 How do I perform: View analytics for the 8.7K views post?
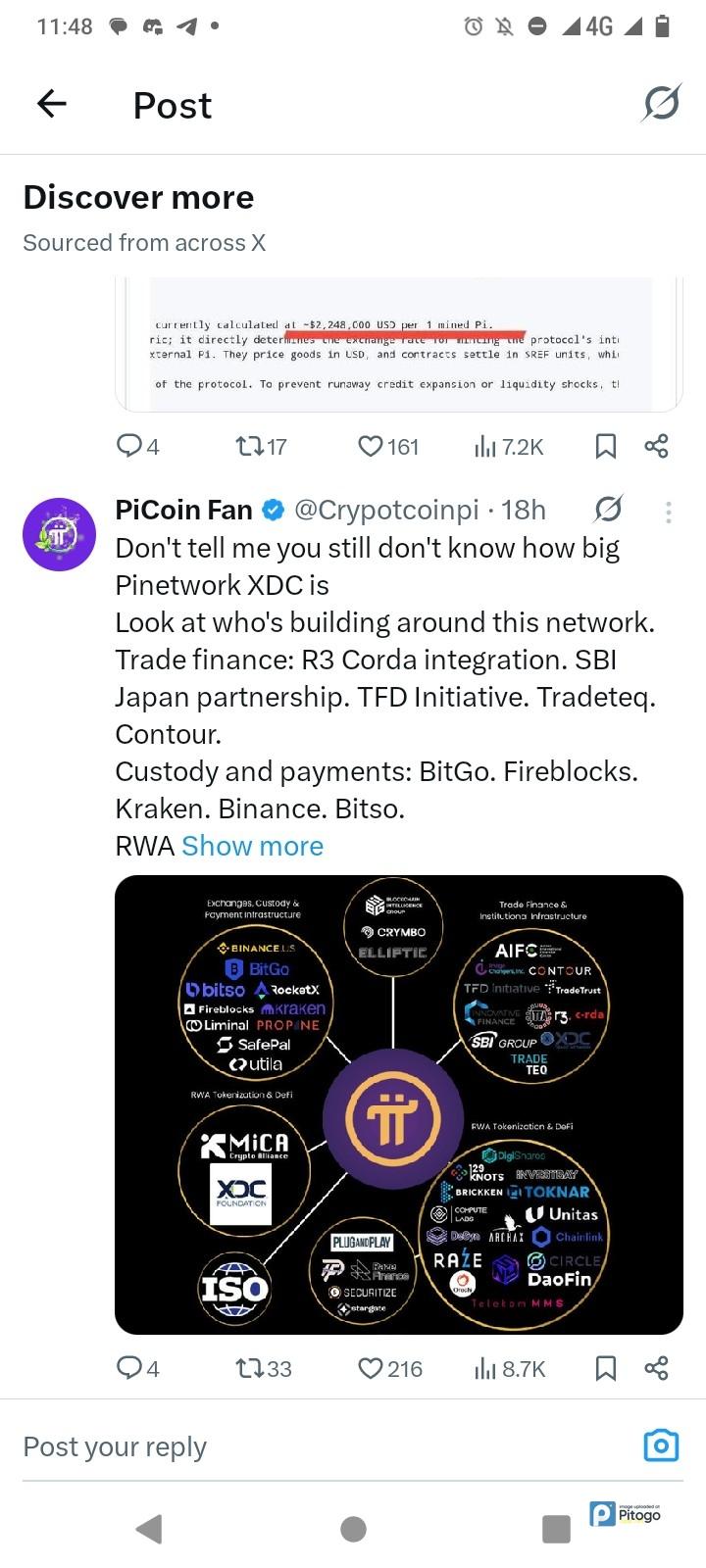coord(510,1368)
